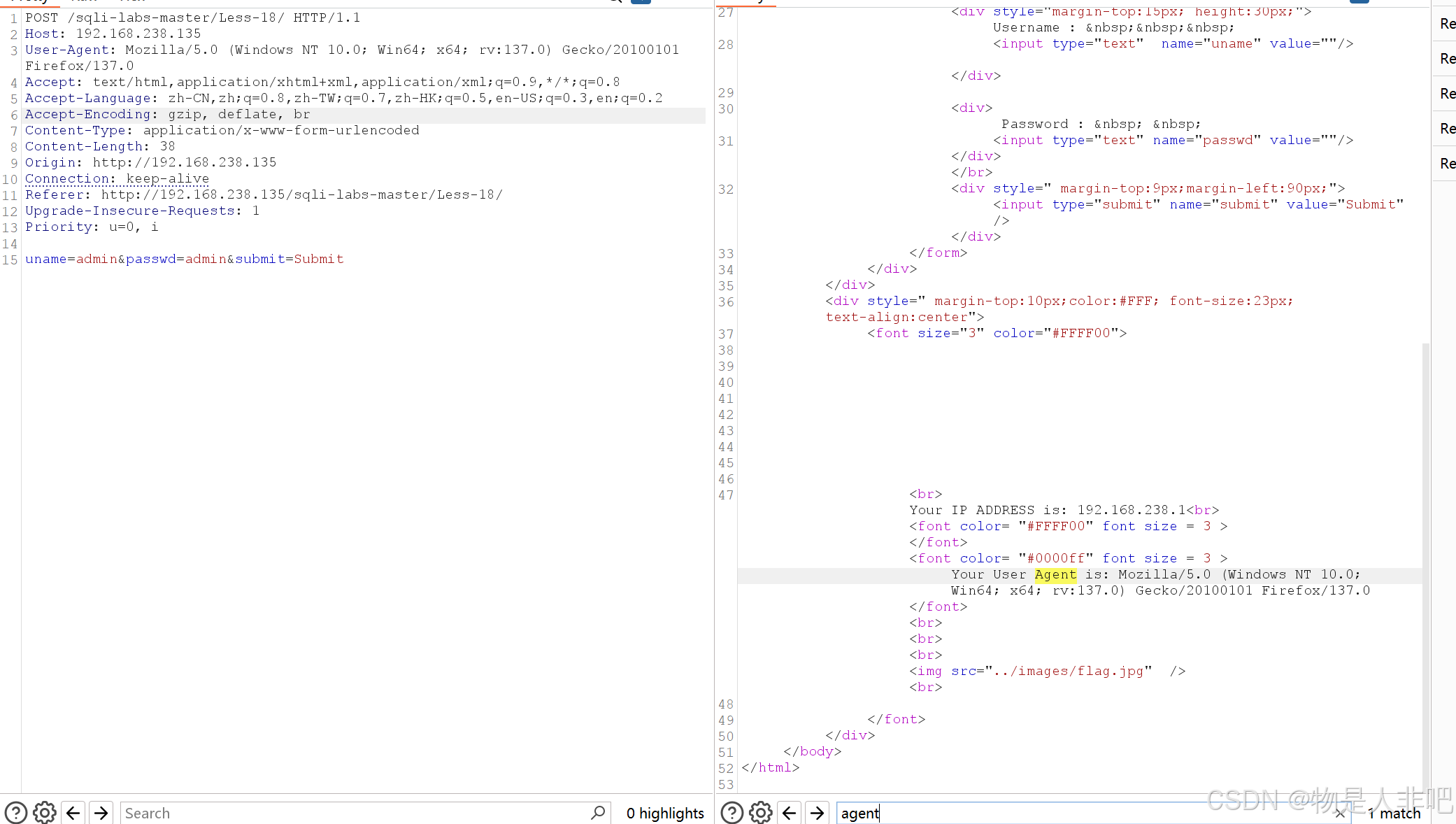Viewport: 1456px width, 824px height.
Task: Click help icon beside request search bar
Action: click(x=15, y=813)
